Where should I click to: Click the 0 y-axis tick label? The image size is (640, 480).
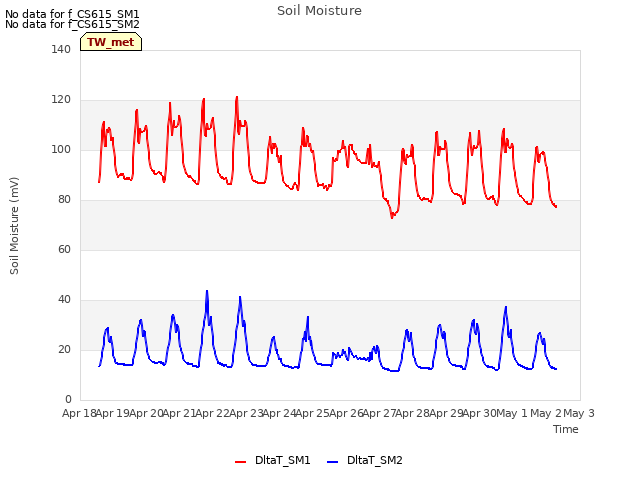[68, 399]
